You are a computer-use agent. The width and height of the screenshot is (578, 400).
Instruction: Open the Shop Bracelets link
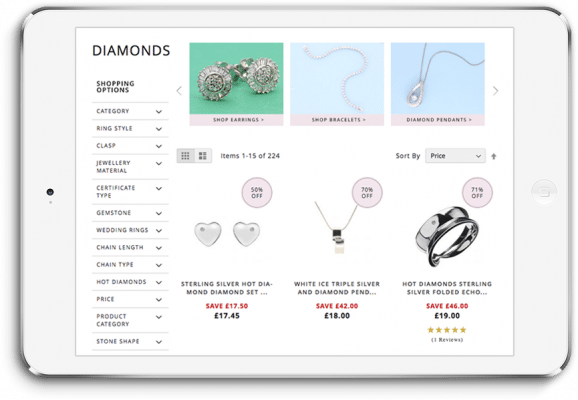tap(337, 120)
